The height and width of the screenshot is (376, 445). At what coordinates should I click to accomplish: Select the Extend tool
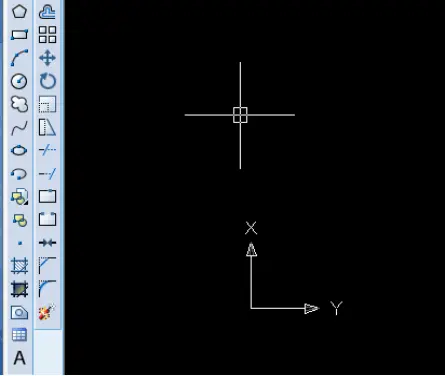(x=47, y=174)
